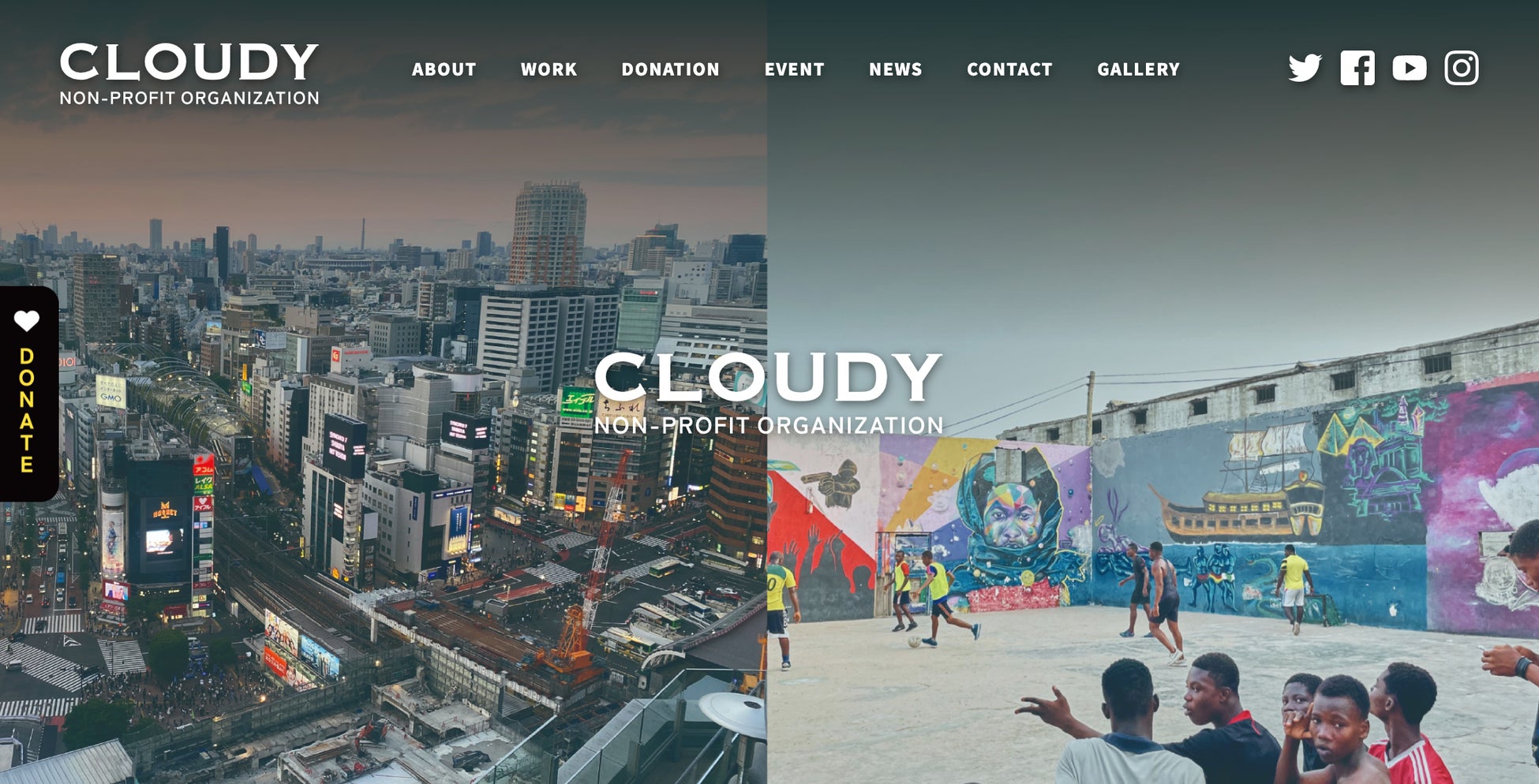This screenshot has height=784, width=1539.
Task: Click the center Non-Profit Organization subtitle
Action: (x=769, y=426)
